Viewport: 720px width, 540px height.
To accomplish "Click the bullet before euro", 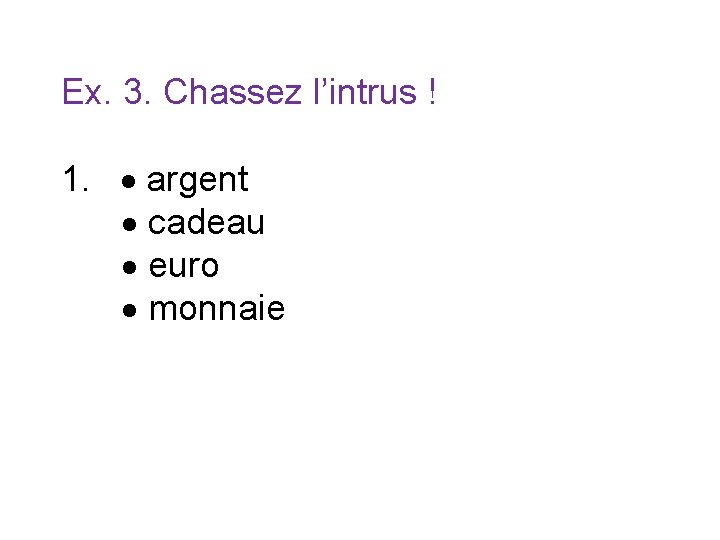I will coord(130,268).
